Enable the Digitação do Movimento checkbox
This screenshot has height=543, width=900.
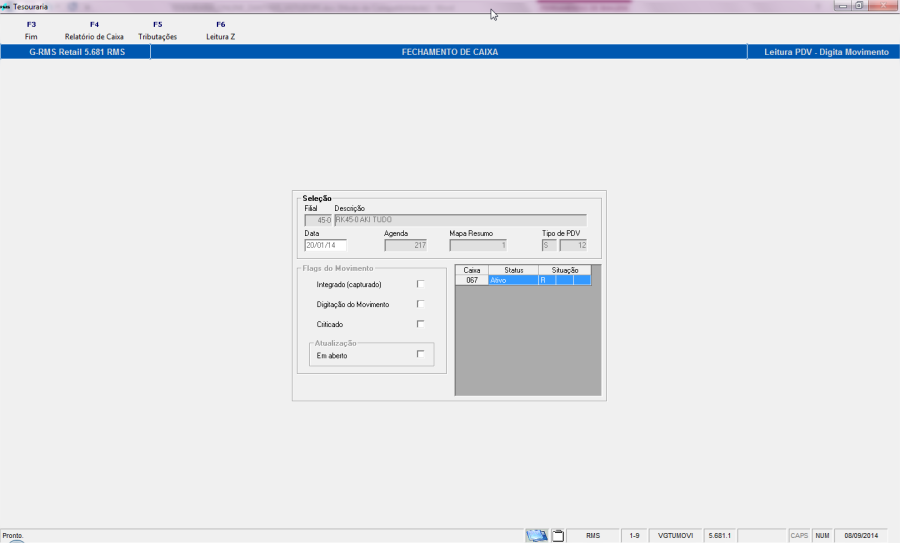(x=421, y=304)
